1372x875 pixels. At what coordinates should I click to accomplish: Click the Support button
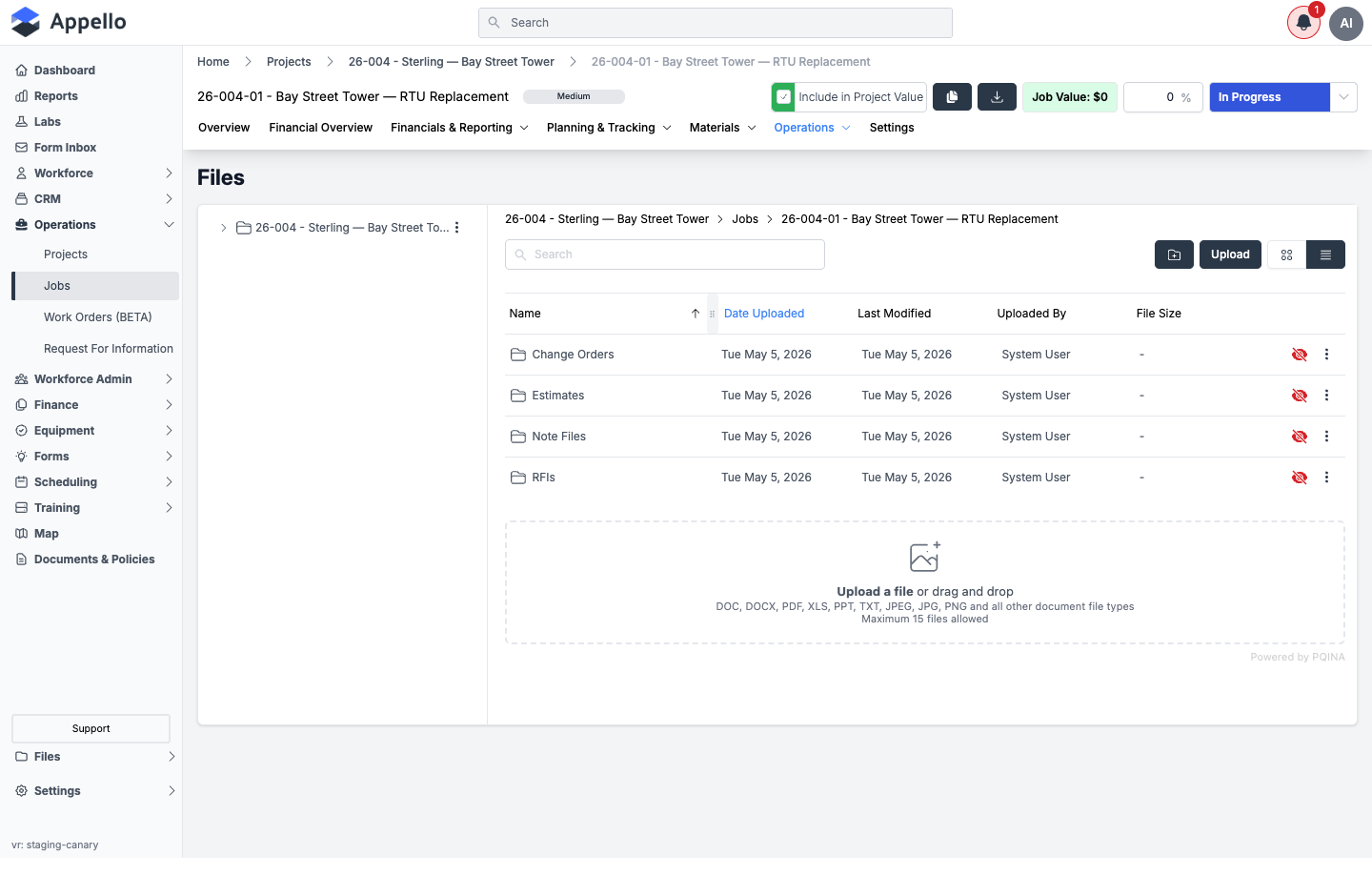[91, 729]
